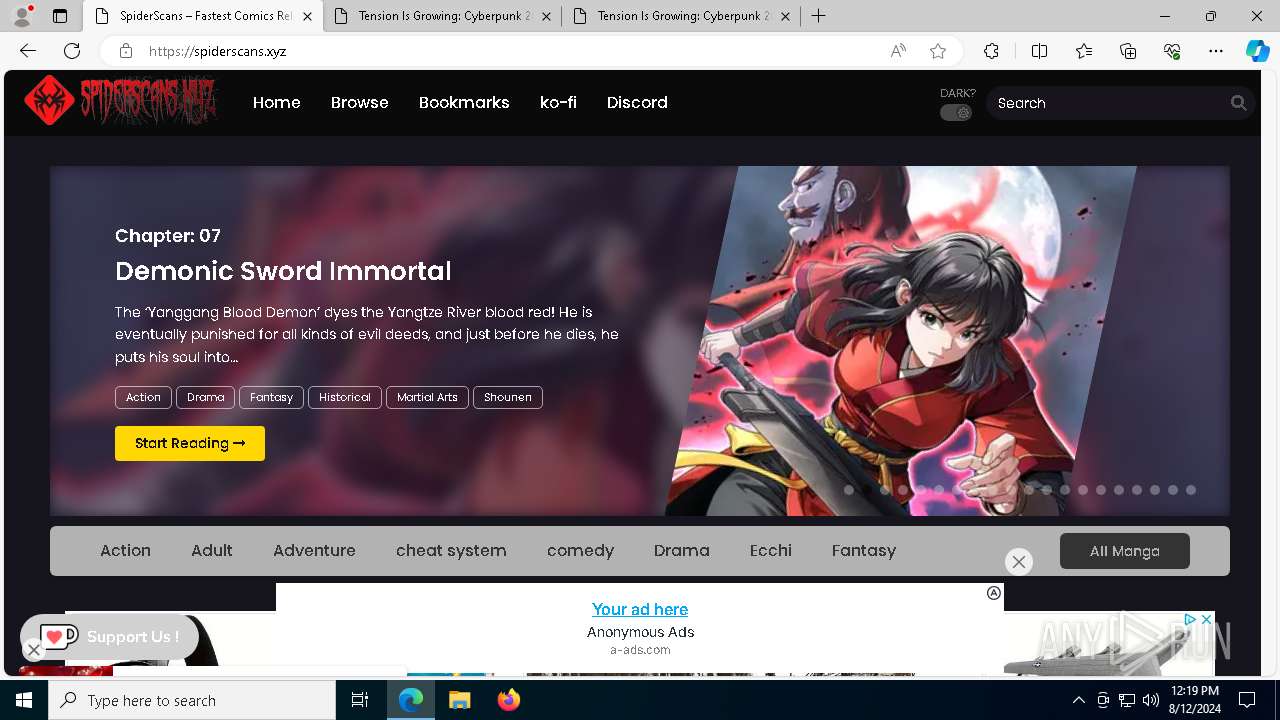Screen dimensions: 1280x720
Task: Open the Adventure category
Action: 314,551
